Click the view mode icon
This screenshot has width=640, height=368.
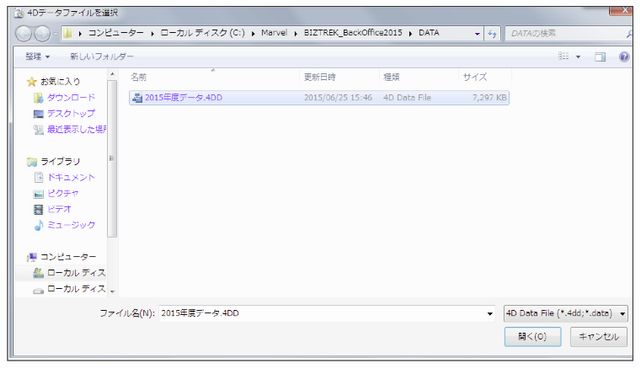coord(564,56)
